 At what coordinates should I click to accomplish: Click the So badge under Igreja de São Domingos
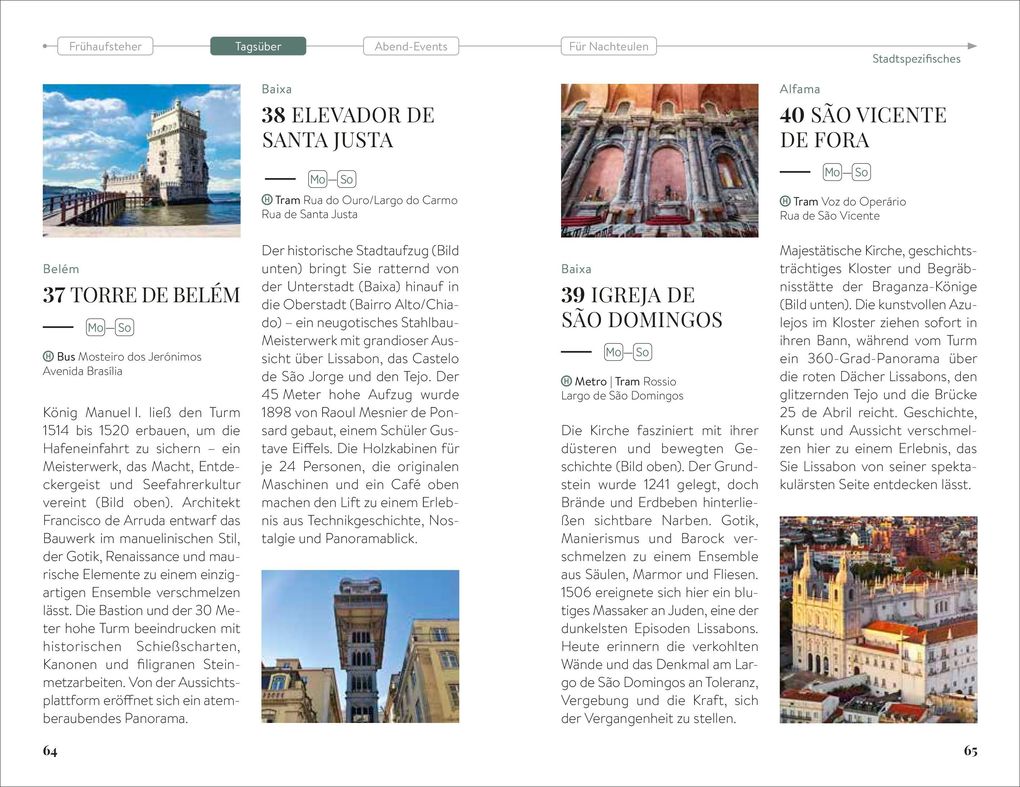642,352
